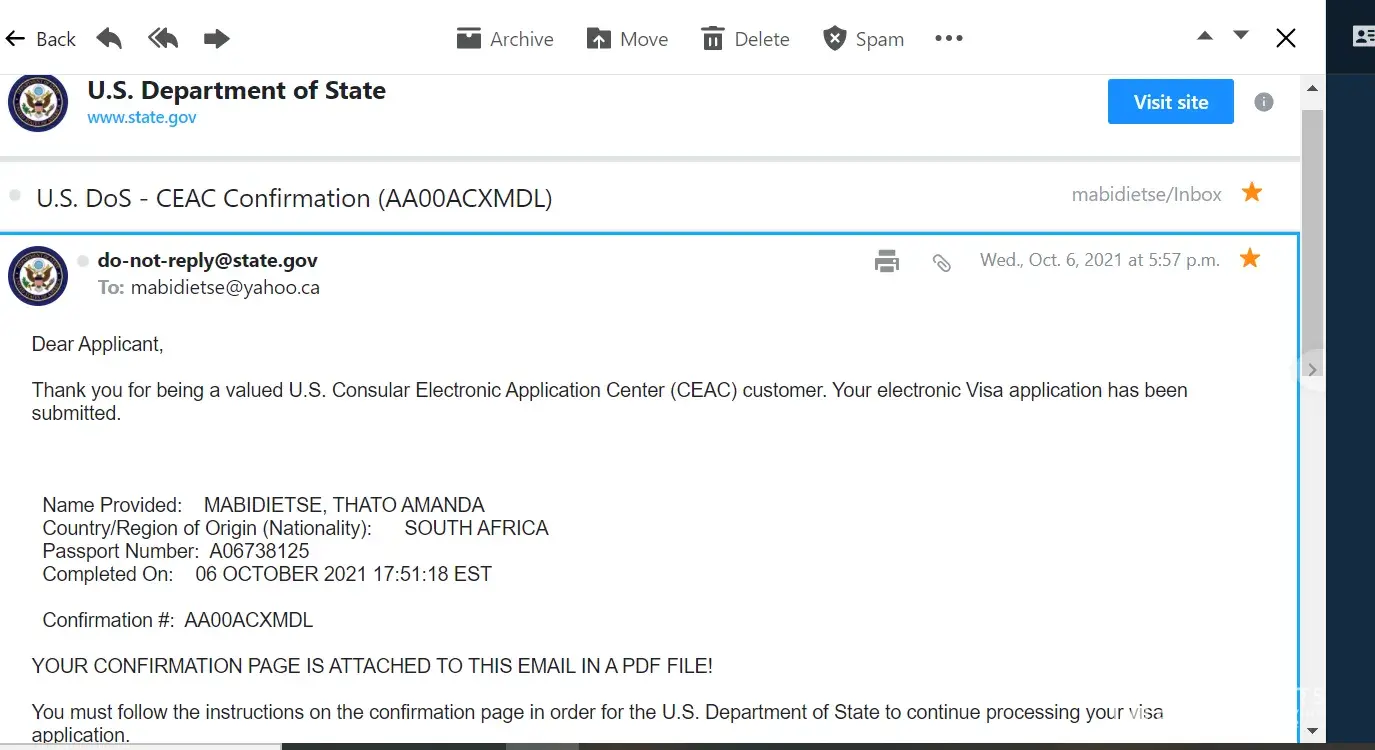Click the Reply arrow icon

109,39
